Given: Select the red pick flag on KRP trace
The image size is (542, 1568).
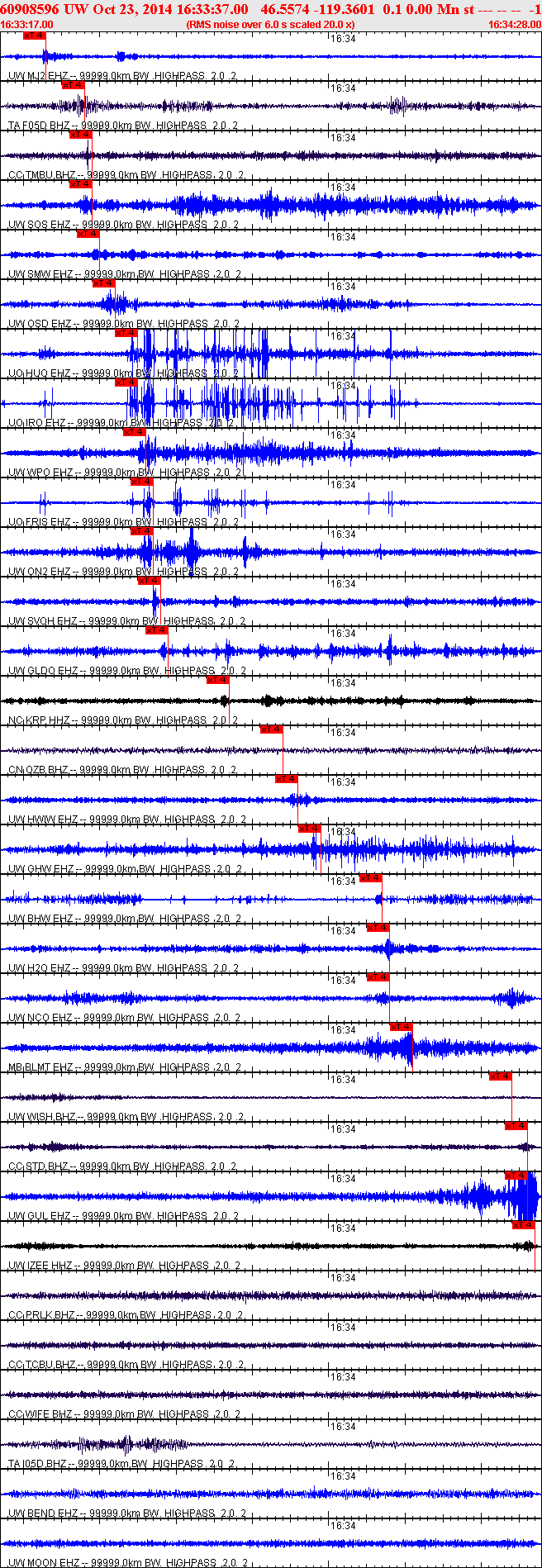Looking at the screenshot, I should click(x=217, y=680).
